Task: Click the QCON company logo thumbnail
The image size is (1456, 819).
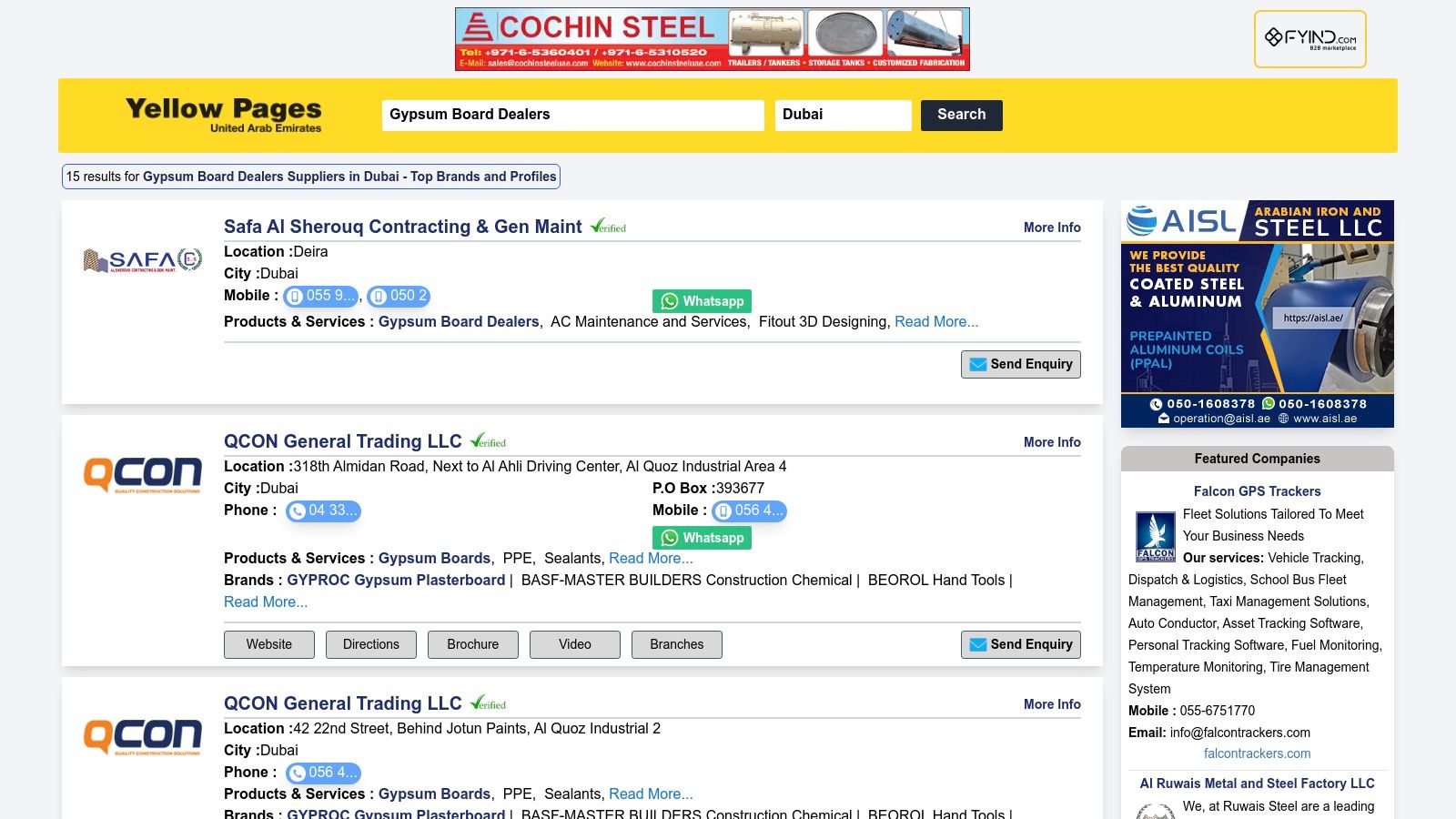Action: (142, 474)
